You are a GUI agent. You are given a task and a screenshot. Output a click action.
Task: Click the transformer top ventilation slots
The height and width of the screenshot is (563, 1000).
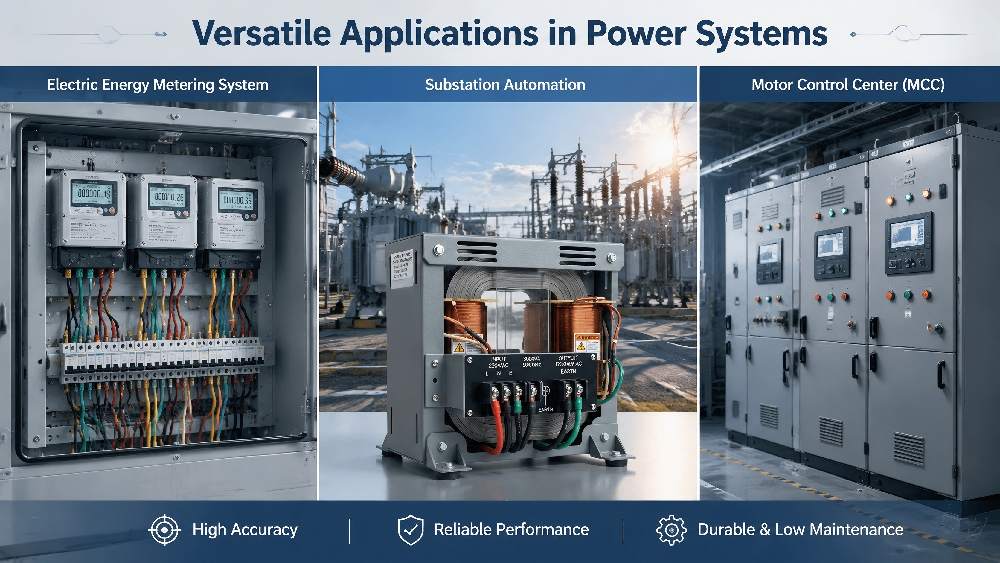[x=527, y=253]
